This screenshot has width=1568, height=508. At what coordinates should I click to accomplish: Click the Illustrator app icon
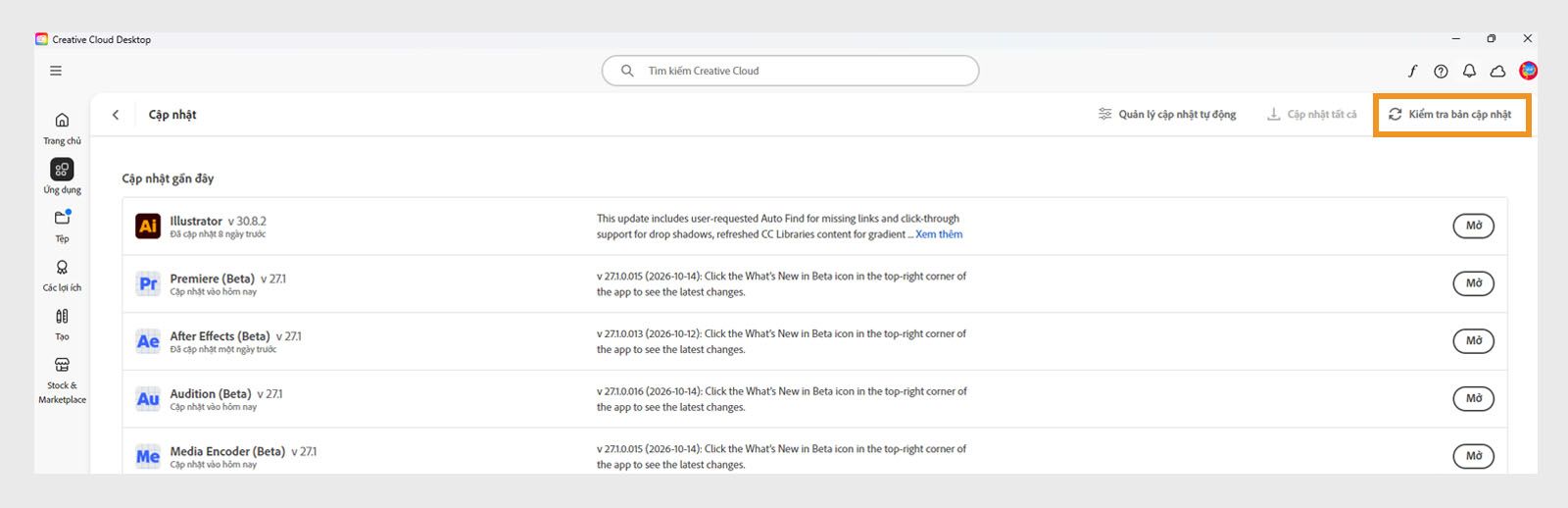click(x=148, y=226)
